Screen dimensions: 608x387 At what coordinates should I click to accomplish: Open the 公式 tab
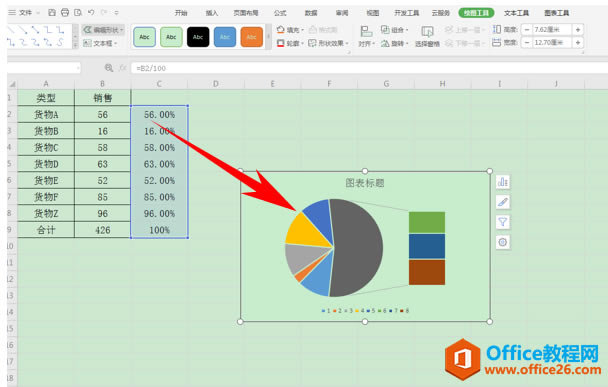[x=280, y=13]
